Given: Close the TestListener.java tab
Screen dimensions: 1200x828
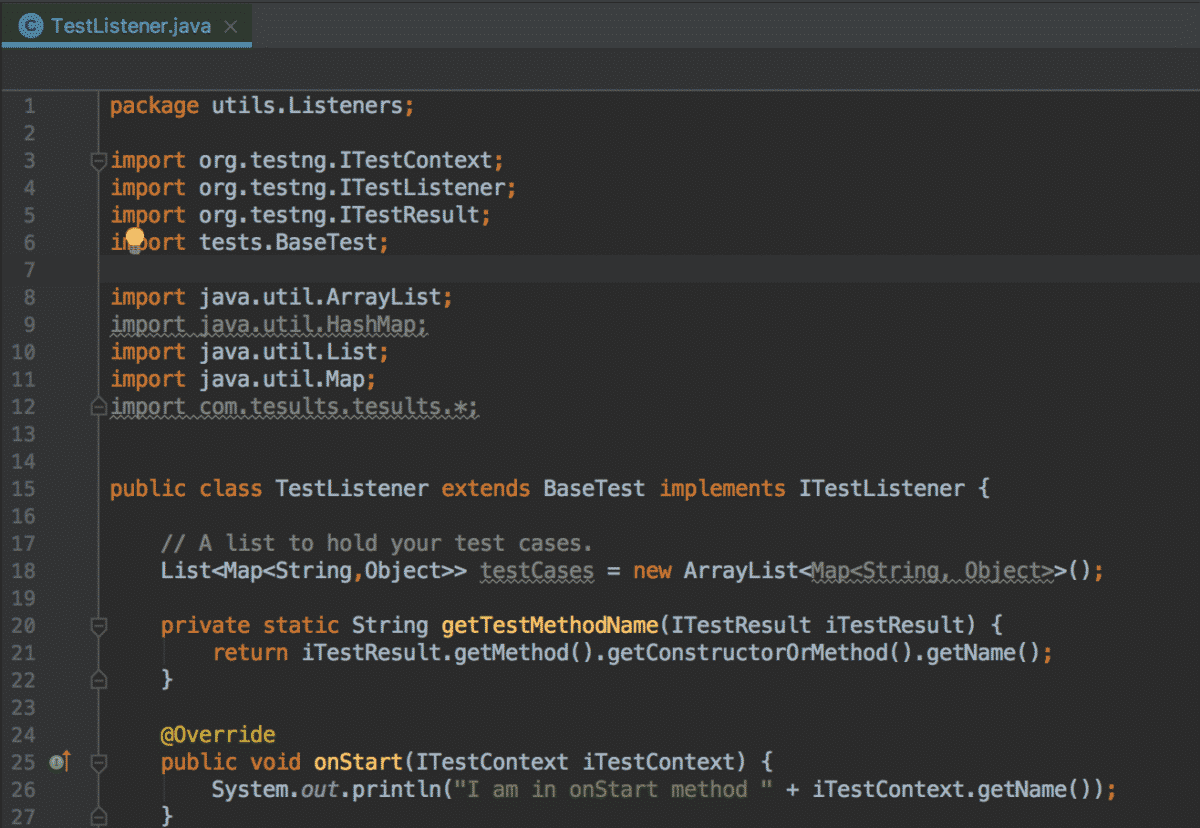Looking at the screenshot, I should [231, 26].
